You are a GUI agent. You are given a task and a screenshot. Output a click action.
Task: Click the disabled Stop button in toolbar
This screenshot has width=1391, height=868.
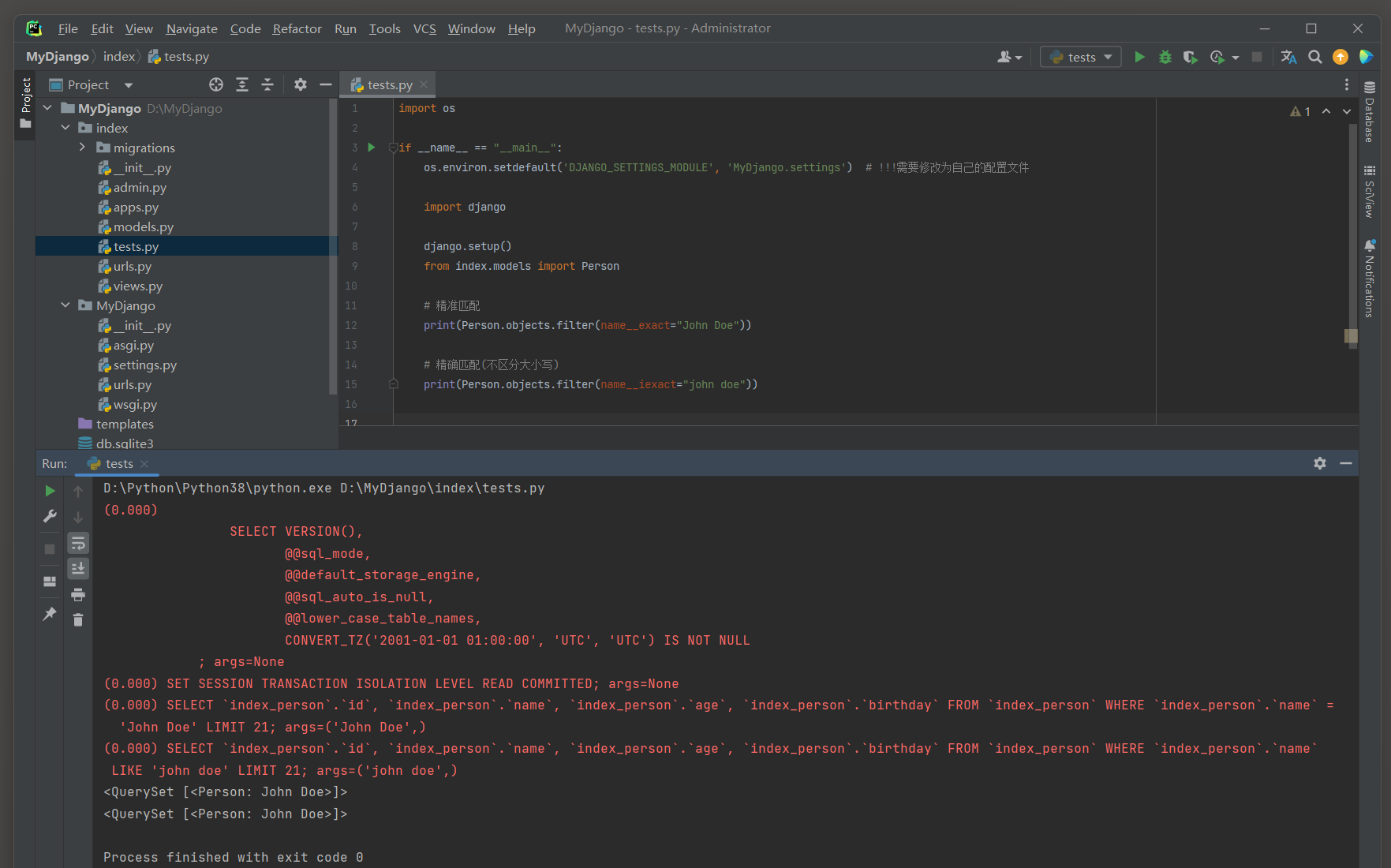[x=1257, y=57]
